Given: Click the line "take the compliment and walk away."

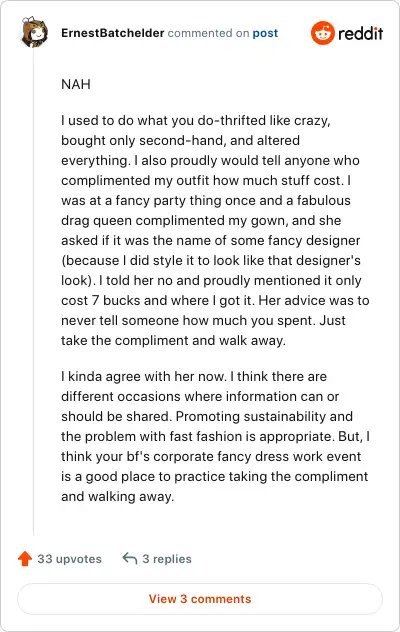Looking at the screenshot, I should pos(173,341).
